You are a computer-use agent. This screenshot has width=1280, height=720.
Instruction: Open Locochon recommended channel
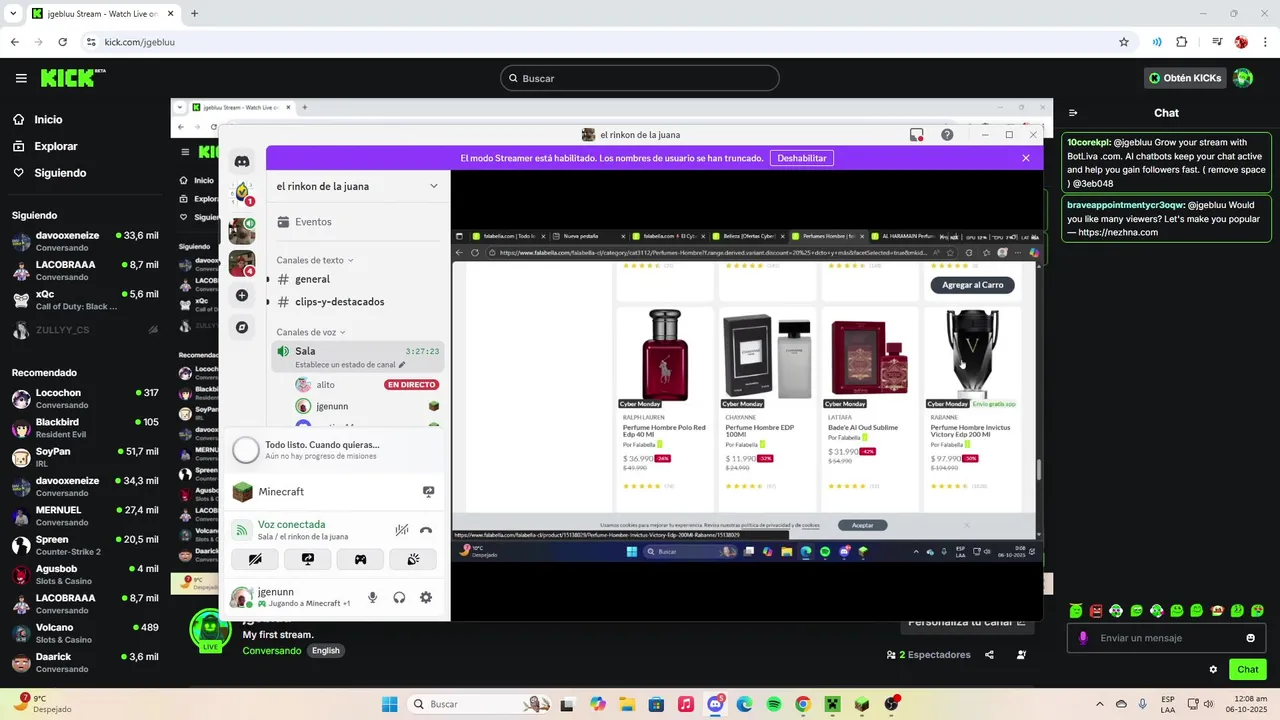(85, 398)
